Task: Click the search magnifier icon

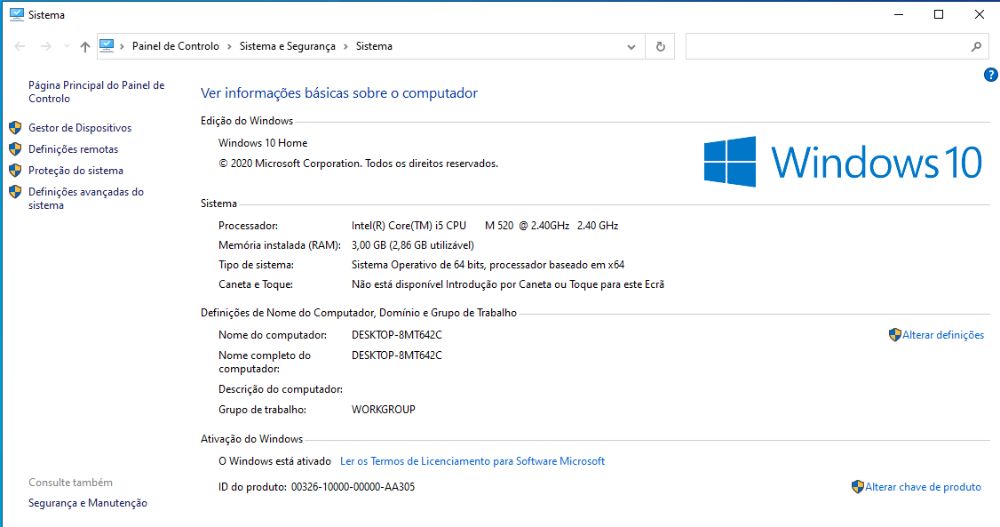Action: (x=976, y=47)
